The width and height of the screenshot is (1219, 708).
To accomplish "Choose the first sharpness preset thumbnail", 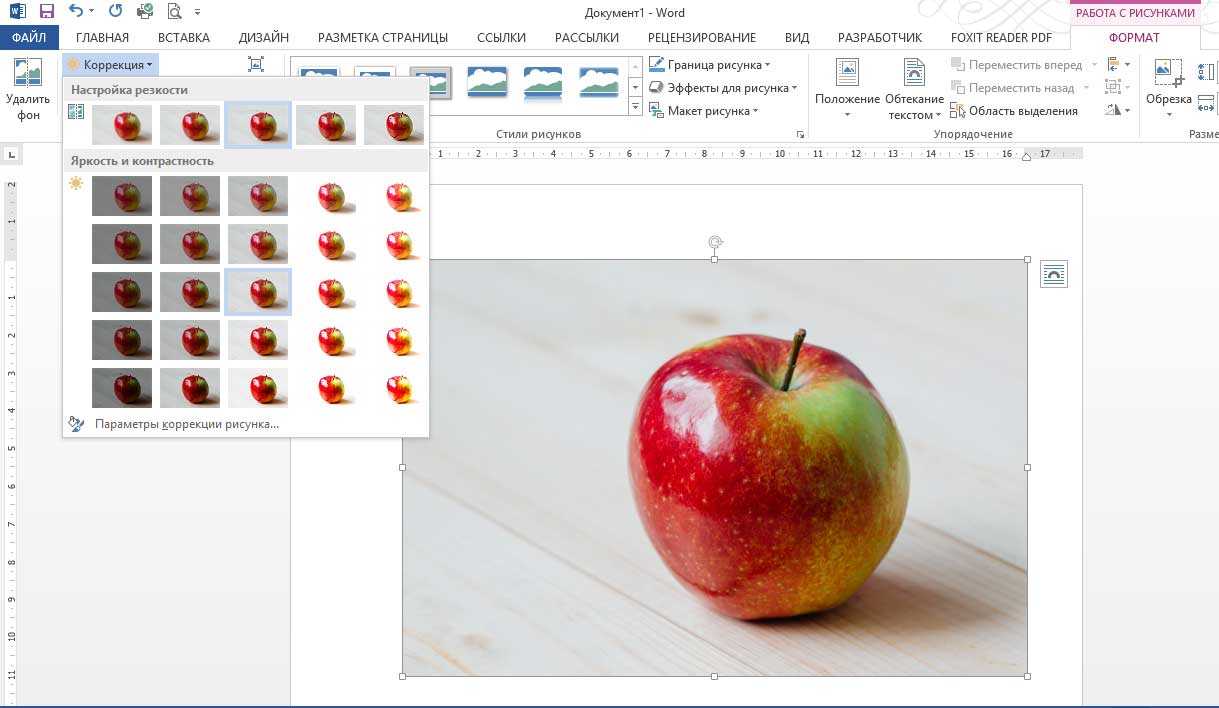I will tap(122, 125).
